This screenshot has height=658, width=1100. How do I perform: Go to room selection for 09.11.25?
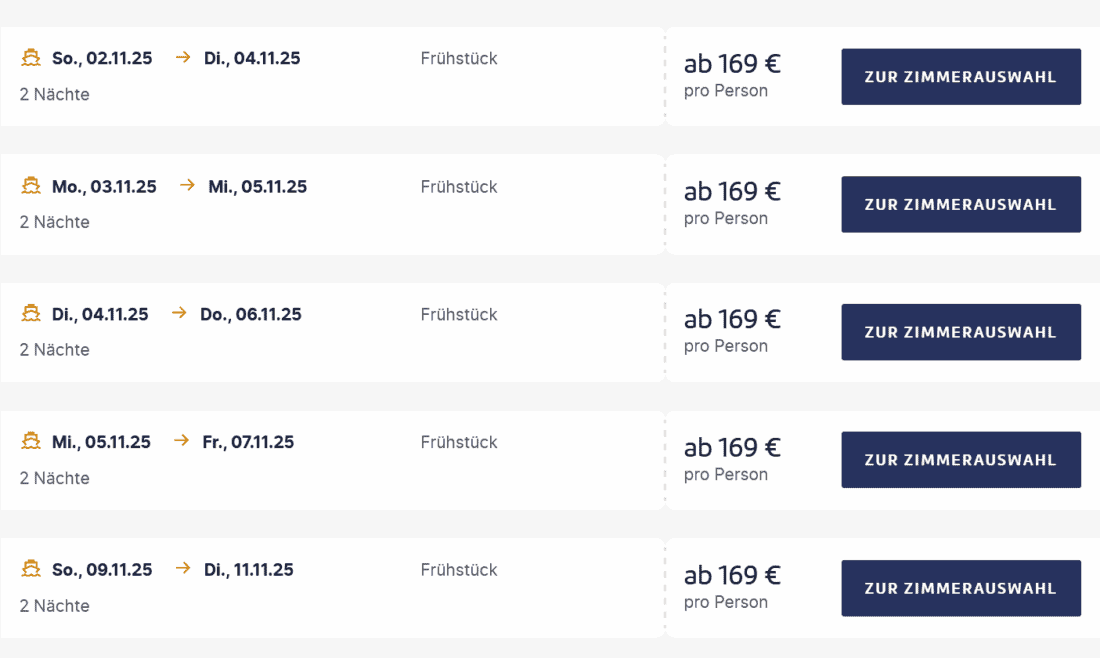pyautogui.click(x=960, y=588)
